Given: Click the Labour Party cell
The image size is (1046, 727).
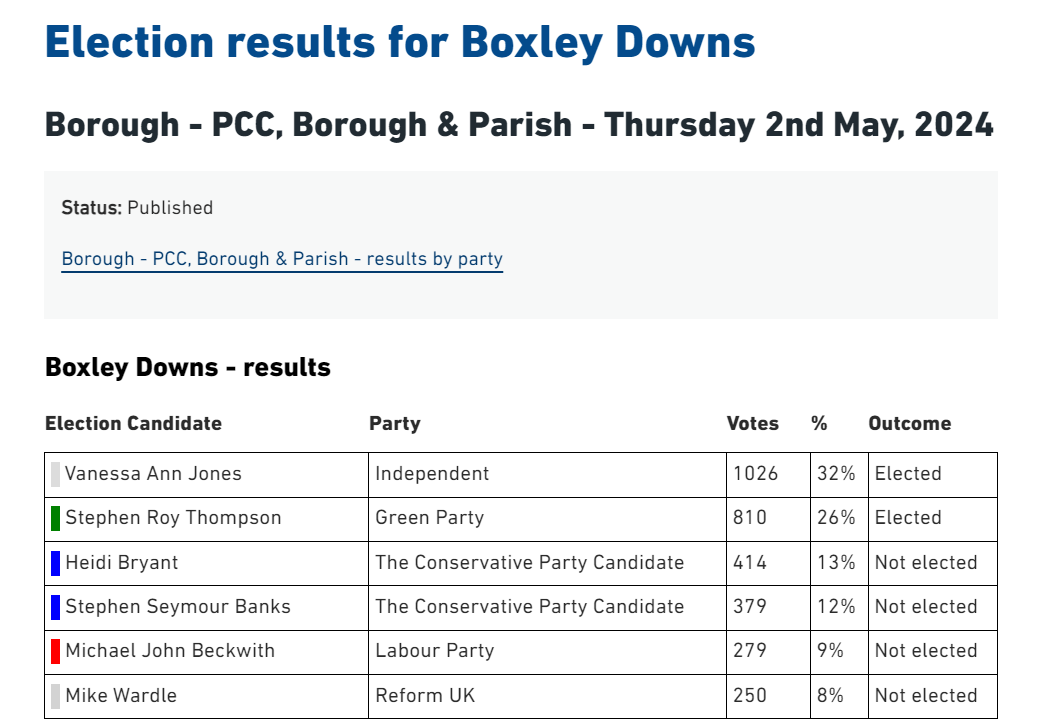Looking at the screenshot, I should pos(547,651).
